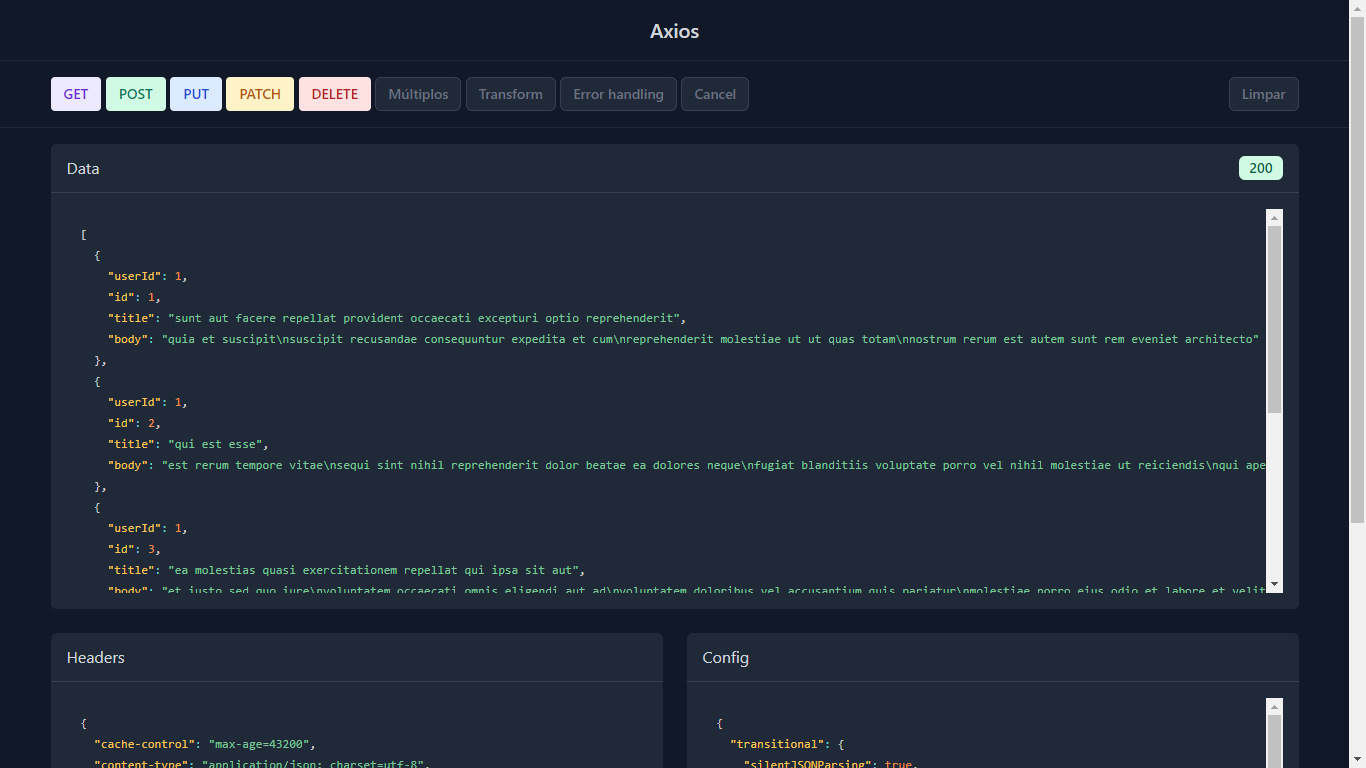Click the title value "qui est esse"
Viewport: 1366px width, 768px height.
point(215,444)
